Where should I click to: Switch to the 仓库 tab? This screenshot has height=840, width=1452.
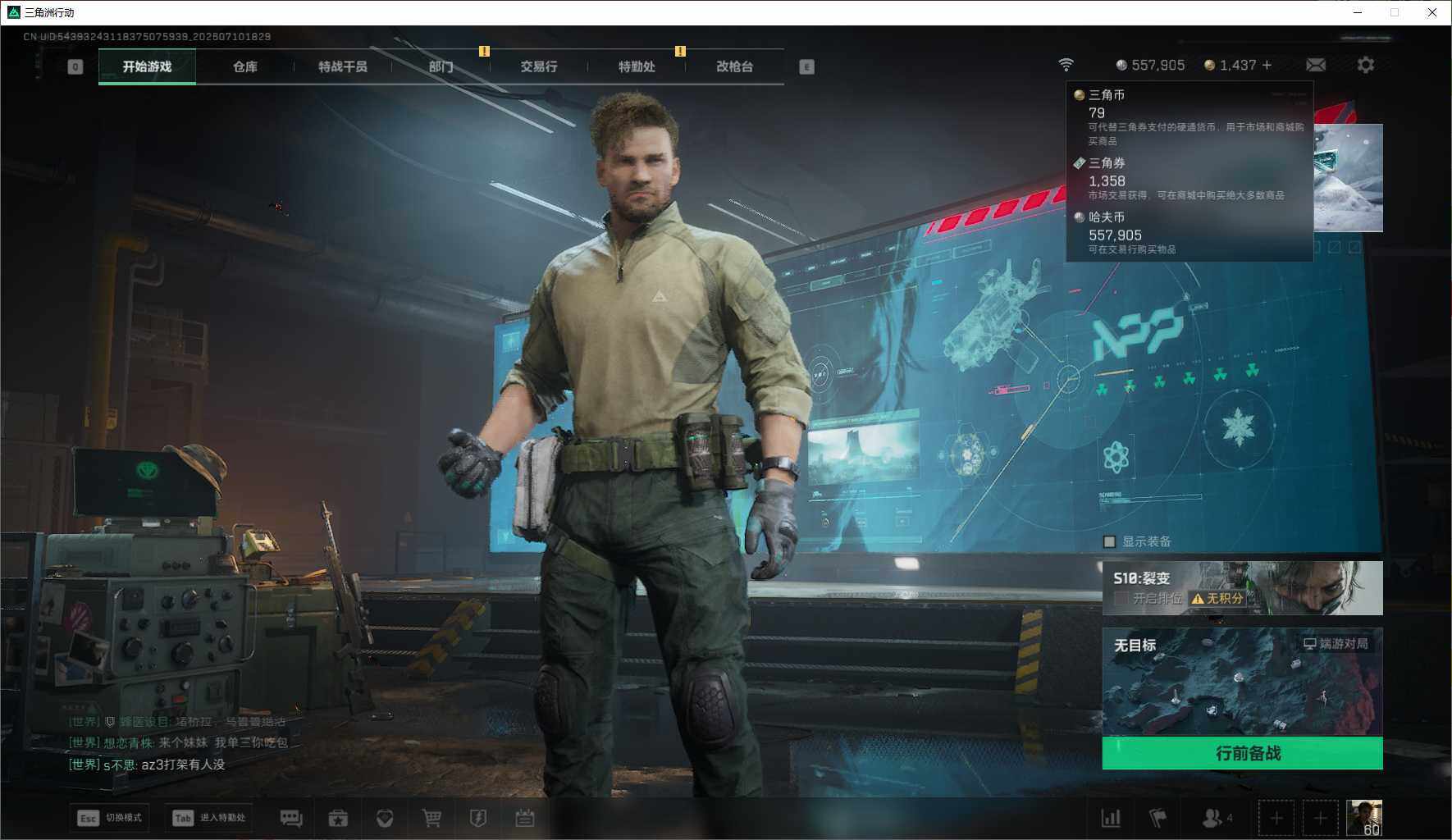(244, 66)
